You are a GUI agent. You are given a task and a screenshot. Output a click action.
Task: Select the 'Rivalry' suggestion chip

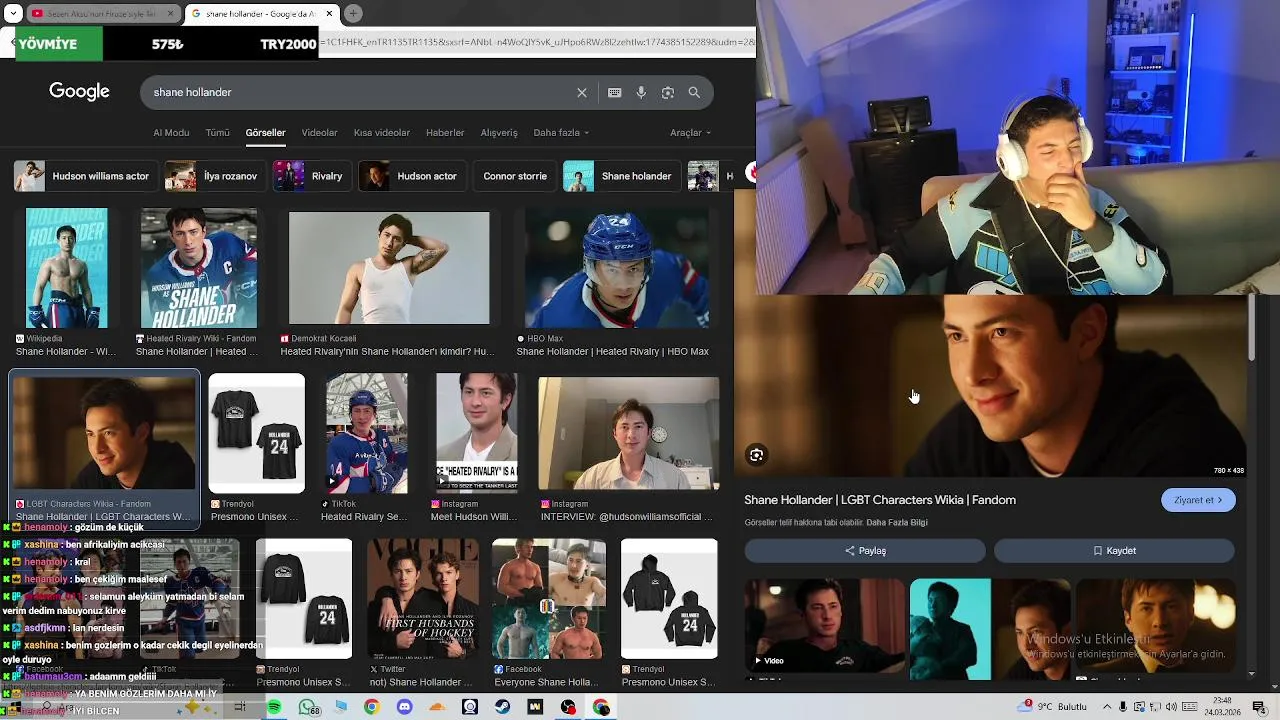coord(311,176)
